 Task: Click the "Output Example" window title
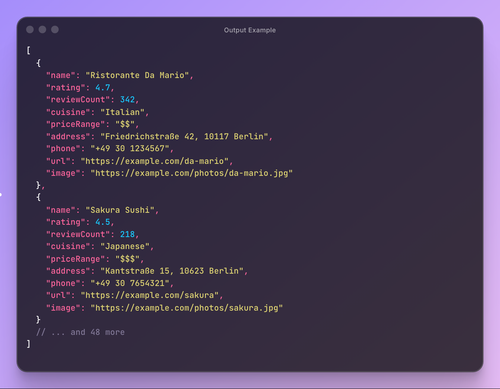tap(250, 30)
